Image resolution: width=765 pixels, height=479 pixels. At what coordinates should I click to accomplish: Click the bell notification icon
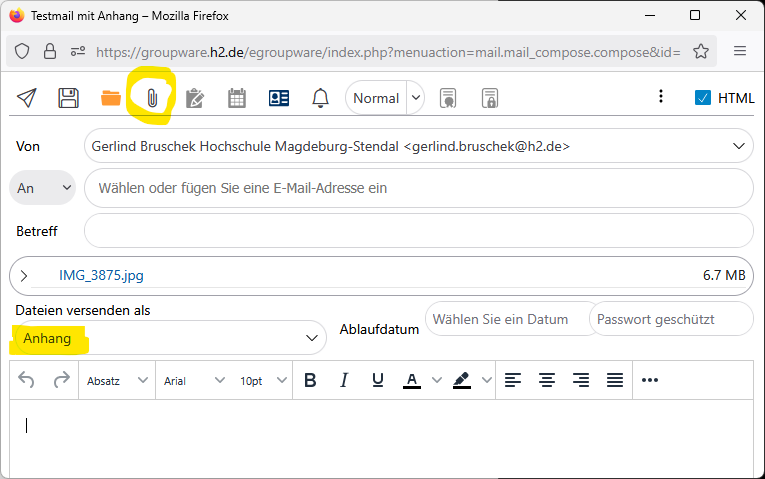[x=321, y=98]
